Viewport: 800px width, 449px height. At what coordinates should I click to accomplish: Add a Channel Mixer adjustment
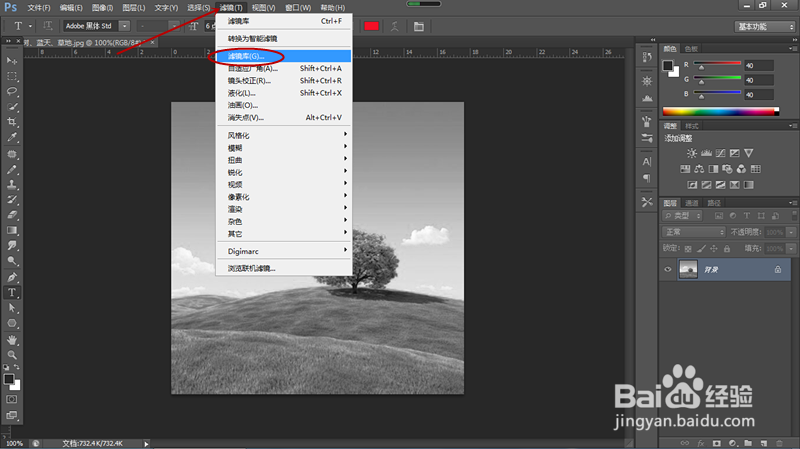click(741, 169)
